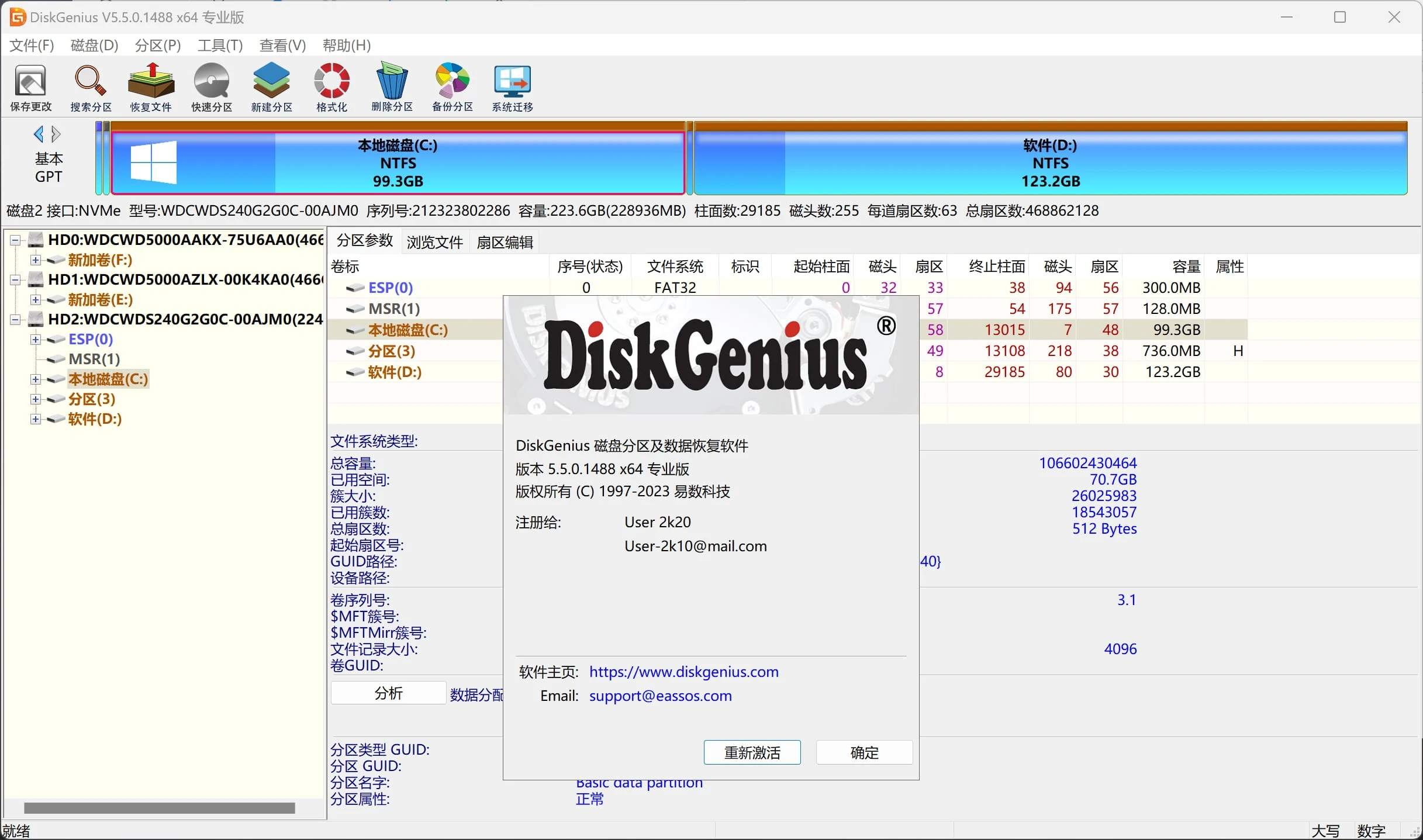Screen dimensions: 1423x840
Task: Click the 分析 analysis button
Action: coord(388,692)
